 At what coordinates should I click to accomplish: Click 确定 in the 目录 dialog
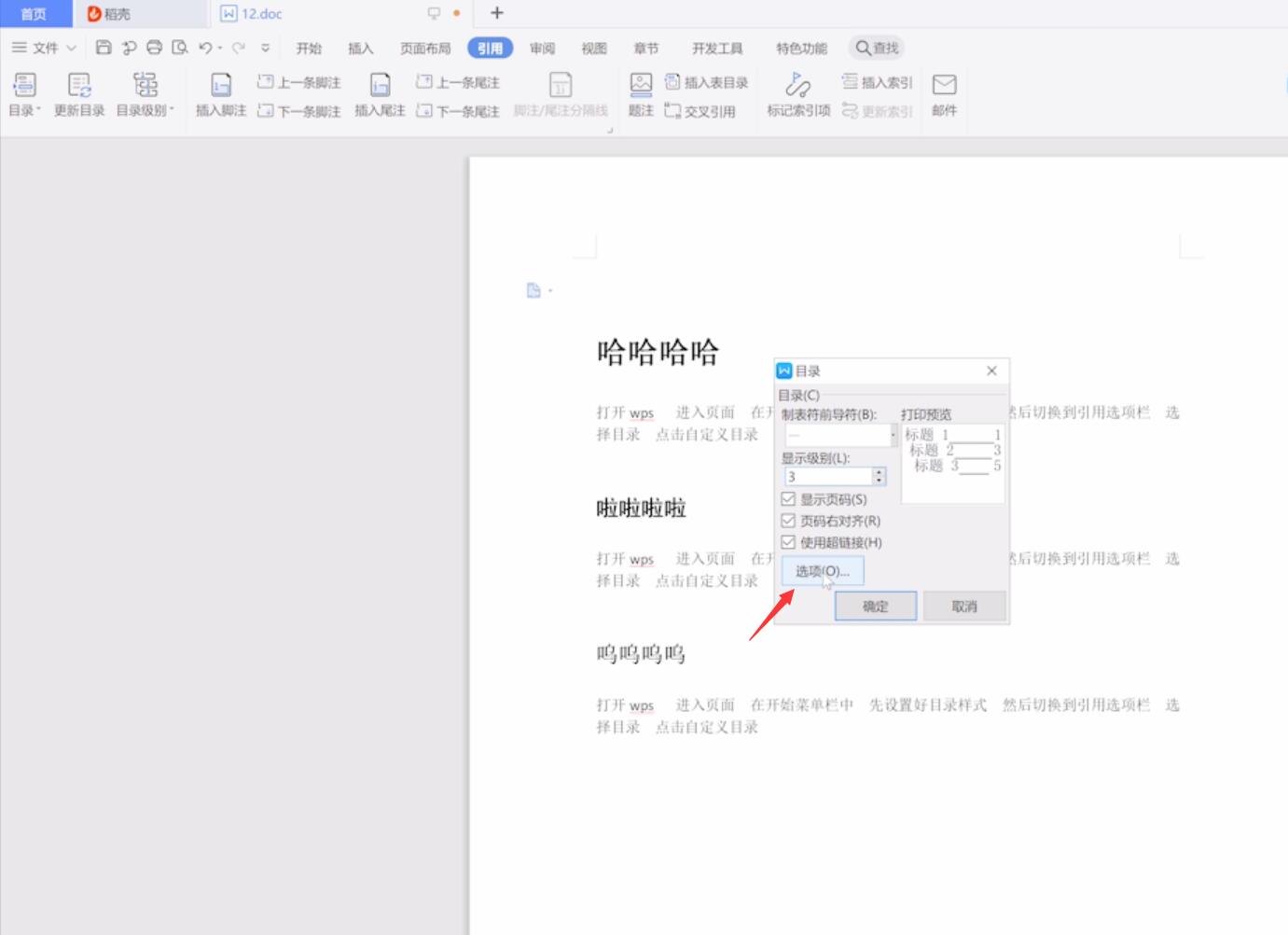tap(876, 607)
